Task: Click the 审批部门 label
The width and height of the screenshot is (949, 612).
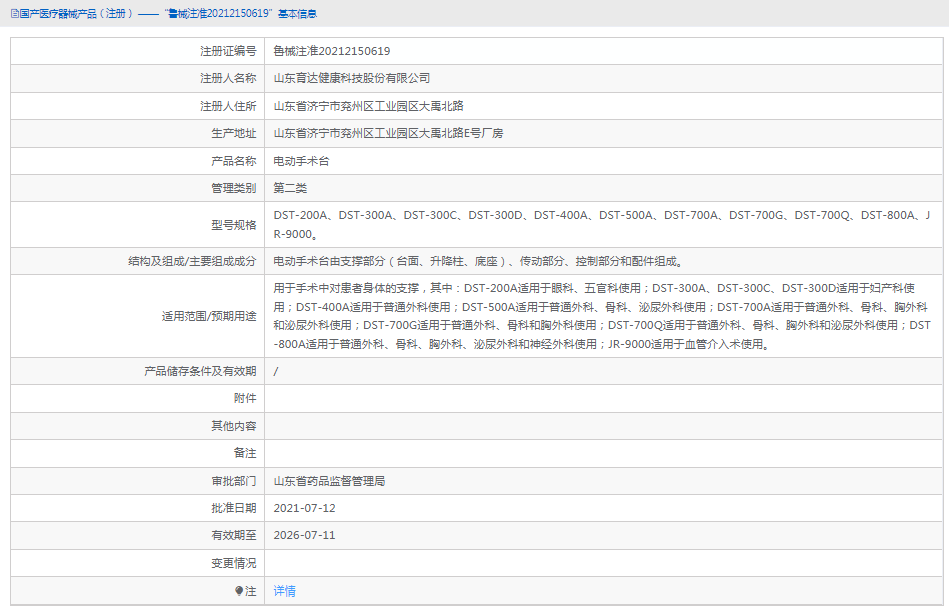Action: [x=234, y=481]
